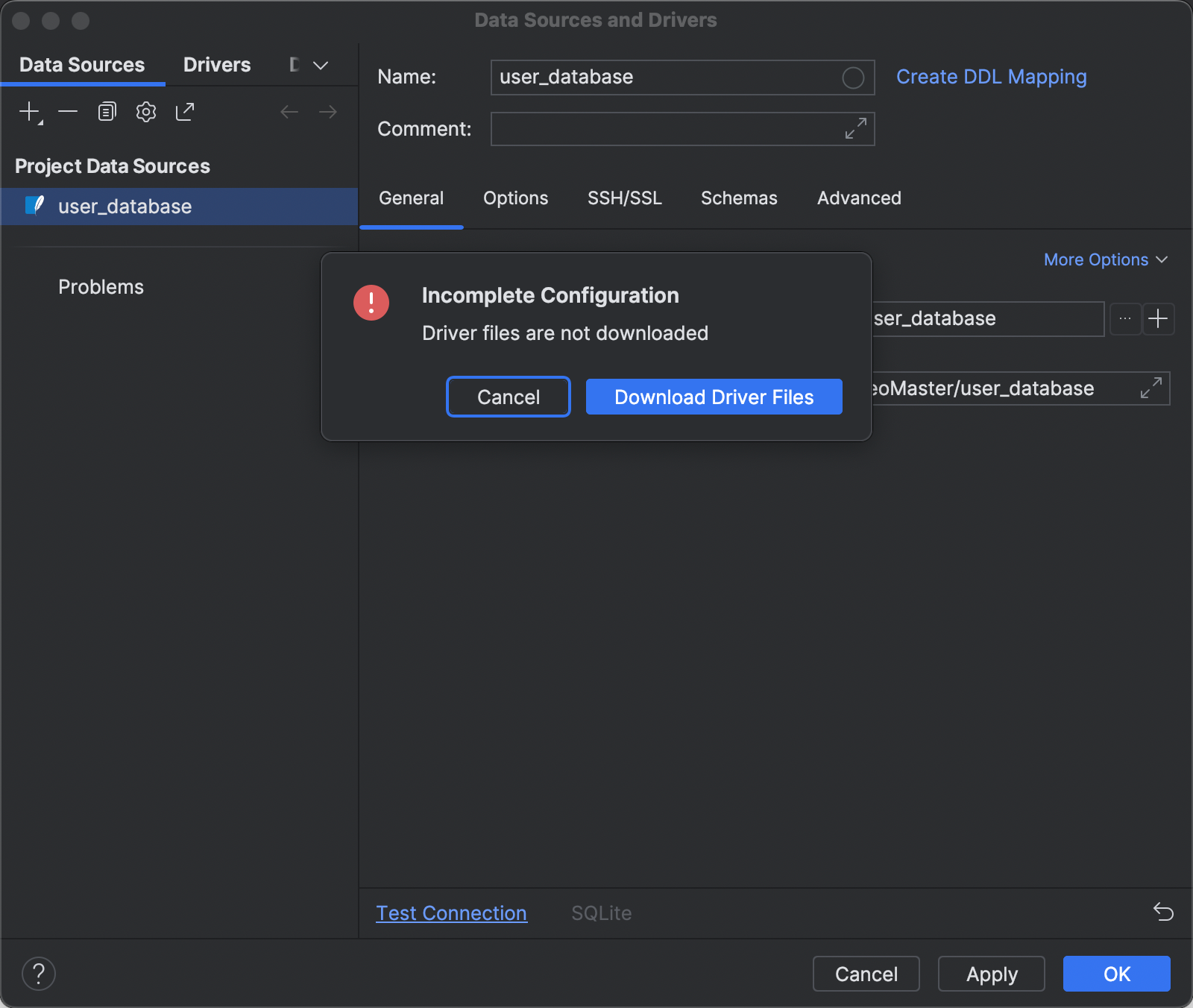Open the hidden tabs chevron menu
Image resolution: width=1193 pixels, height=1008 pixels.
320,65
